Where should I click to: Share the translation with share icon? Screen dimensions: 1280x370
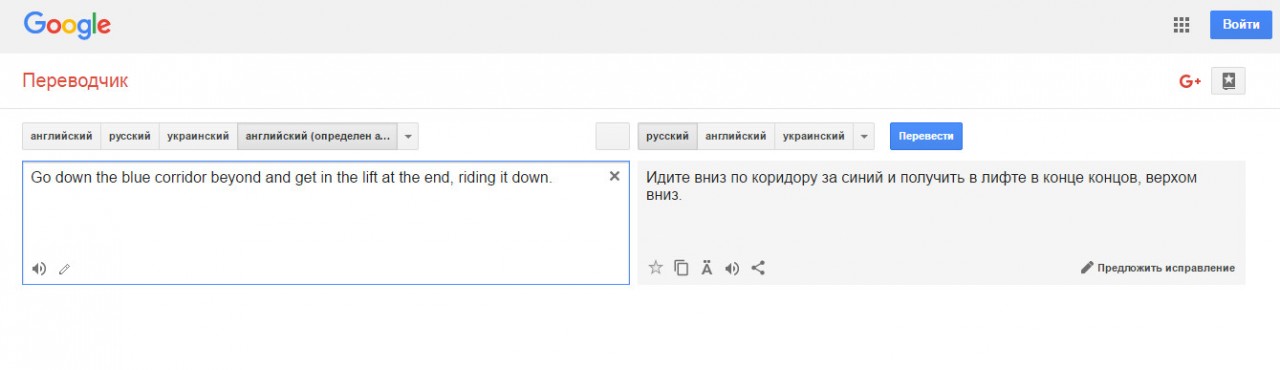click(758, 267)
